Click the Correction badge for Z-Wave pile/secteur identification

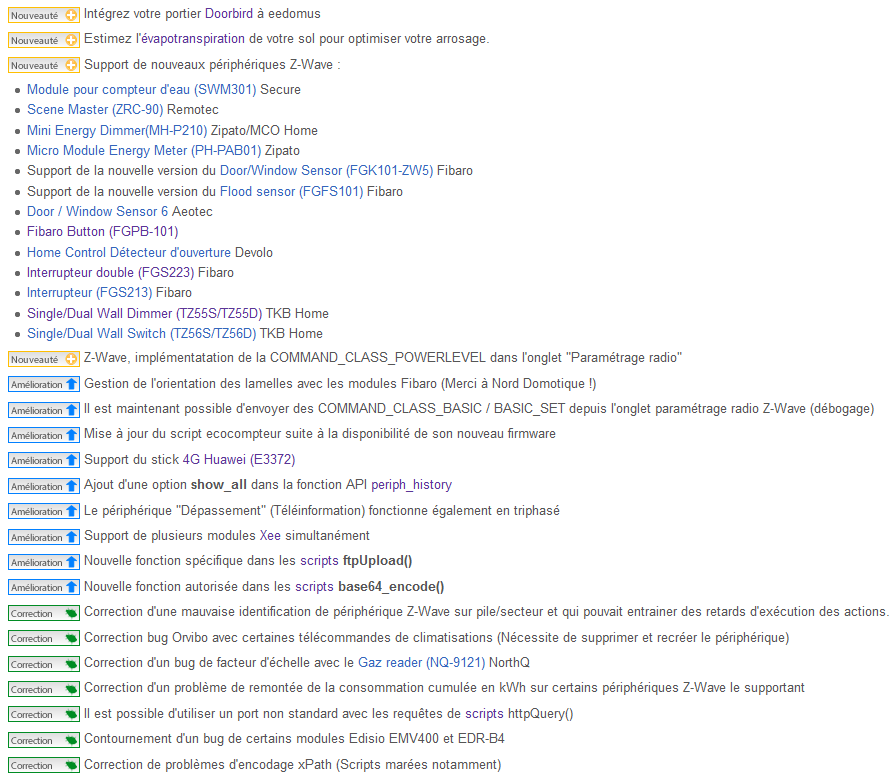pos(44,614)
